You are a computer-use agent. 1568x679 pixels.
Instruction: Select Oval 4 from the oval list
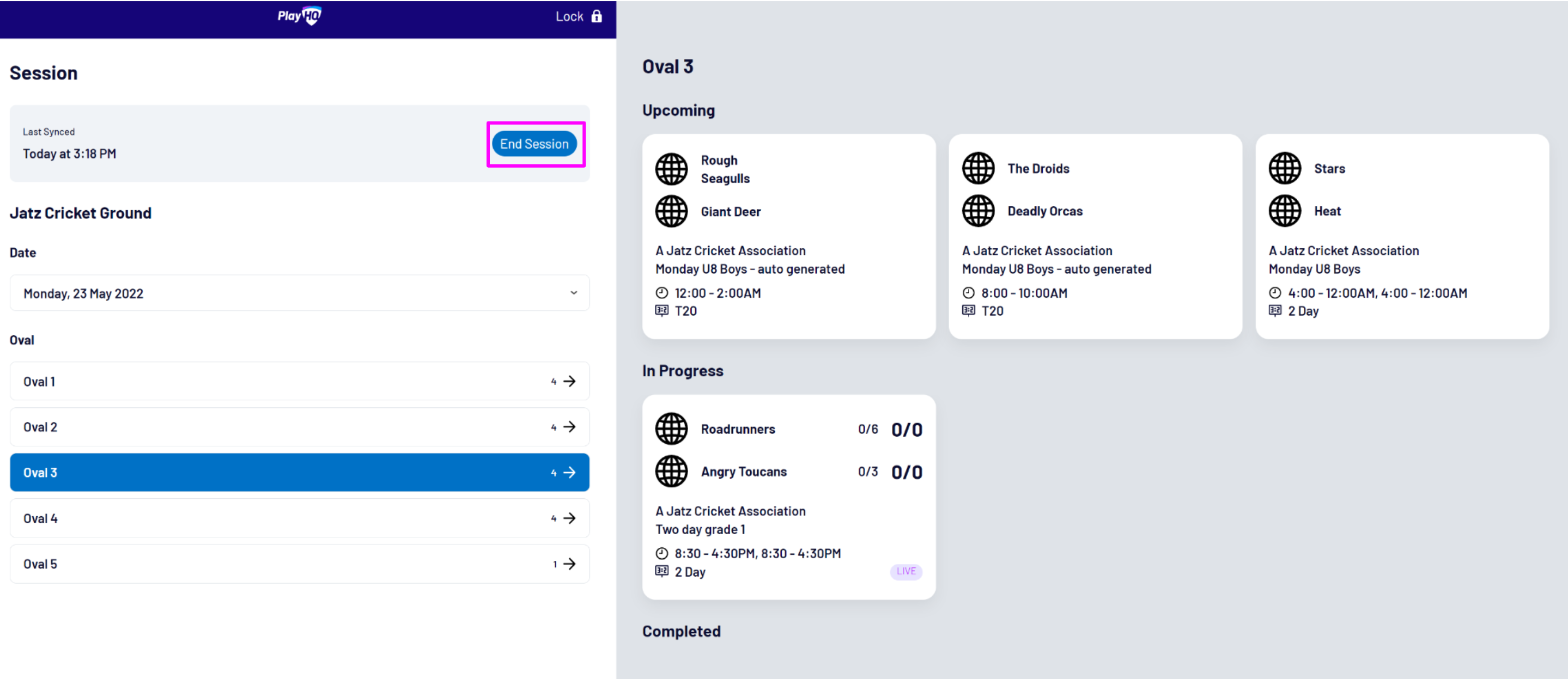click(x=300, y=518)
